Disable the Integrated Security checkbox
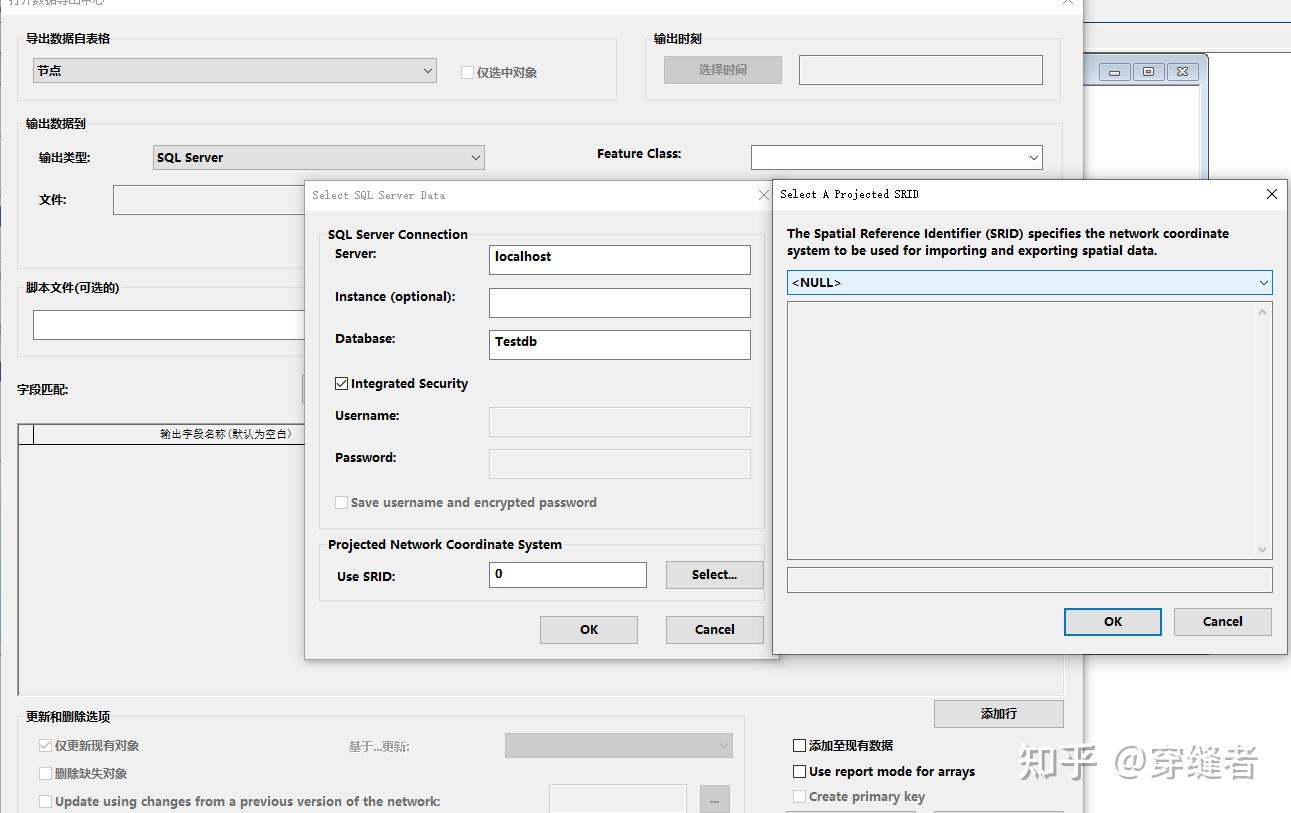This screenshot has height=813, width=1291. pyautogui.click(x=341, y=383)
